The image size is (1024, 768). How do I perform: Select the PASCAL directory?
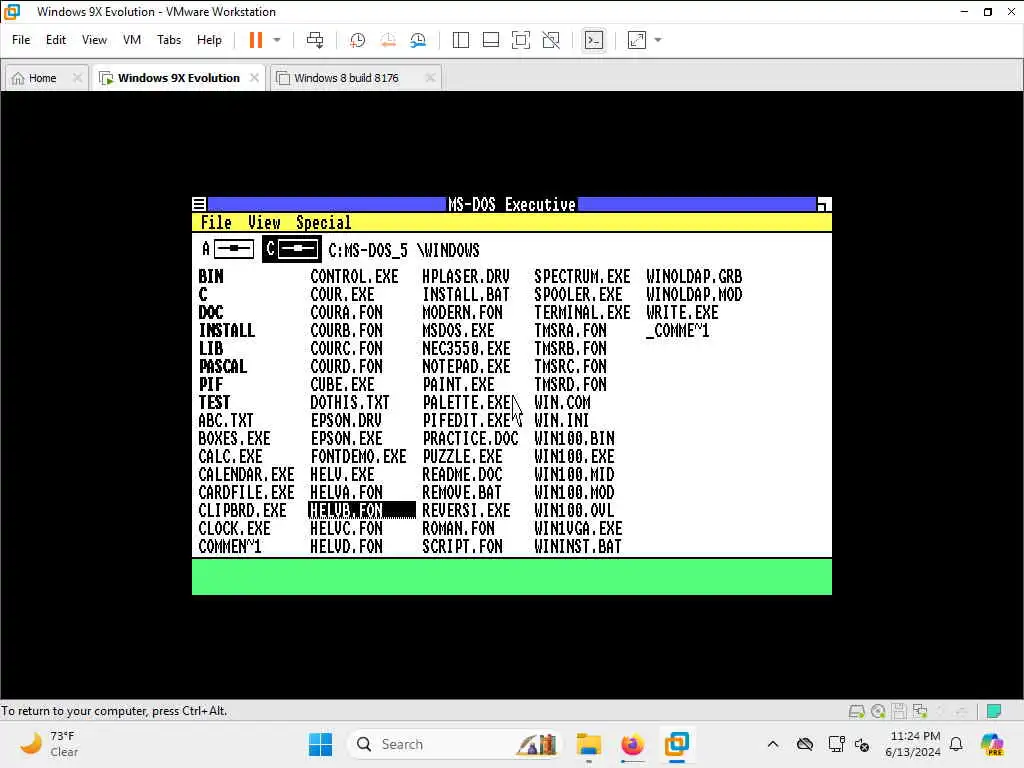(x=223, y=367)
